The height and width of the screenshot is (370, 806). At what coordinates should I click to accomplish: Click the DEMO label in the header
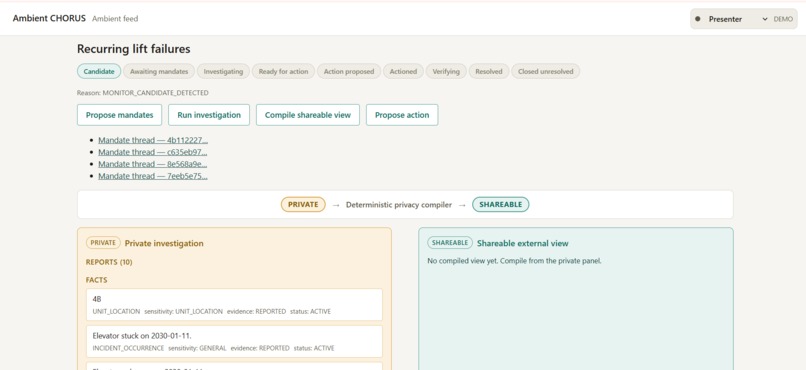pos(783,19)
